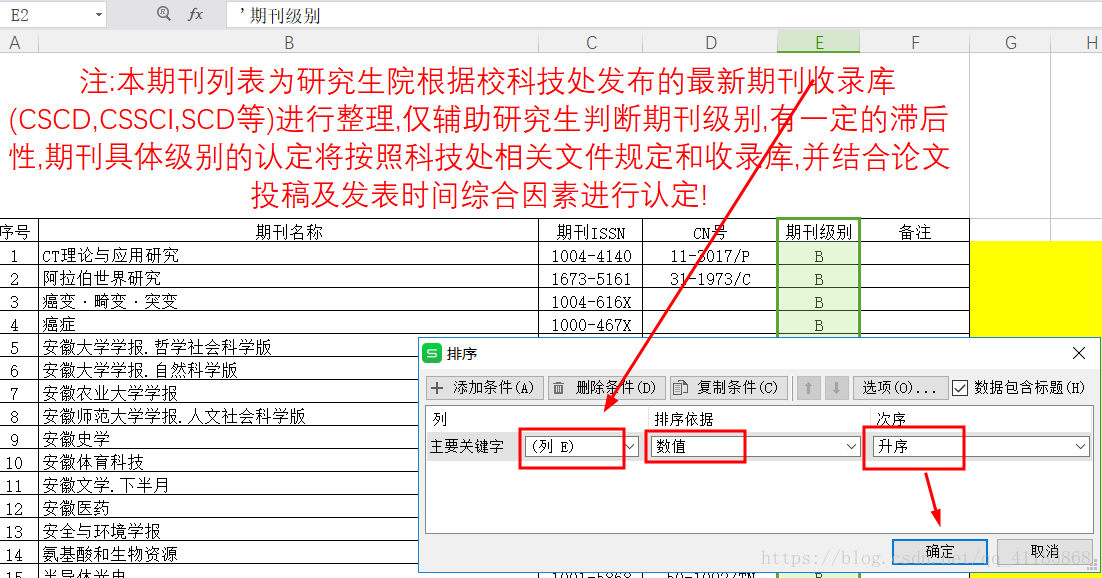Click 添加条件(A) button in sort dialog

tap(484, 387)
